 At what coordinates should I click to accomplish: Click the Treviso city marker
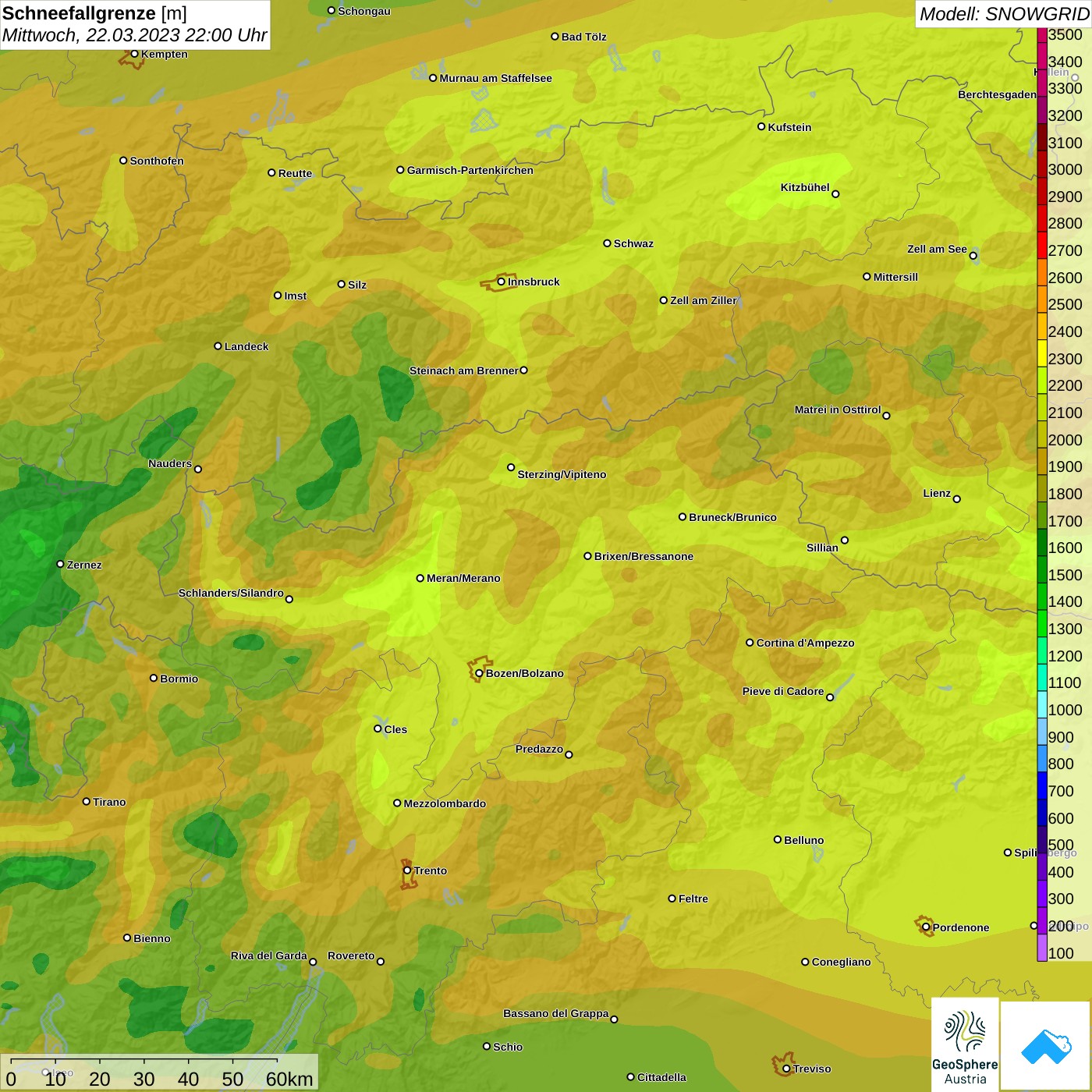coord(786,1069)
